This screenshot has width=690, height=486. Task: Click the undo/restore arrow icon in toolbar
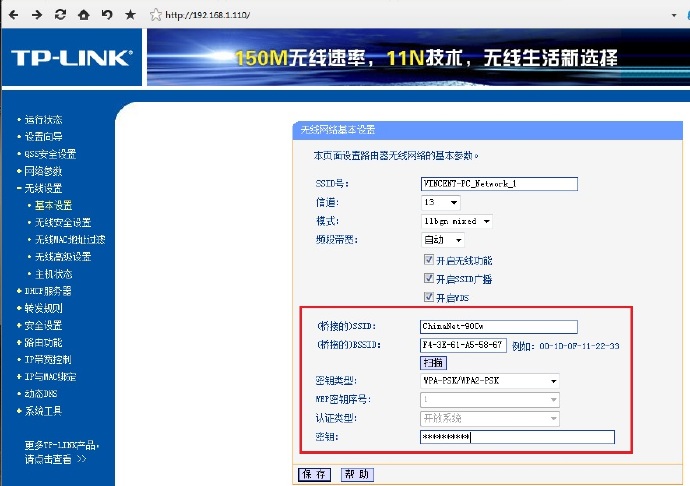point(107,15)
